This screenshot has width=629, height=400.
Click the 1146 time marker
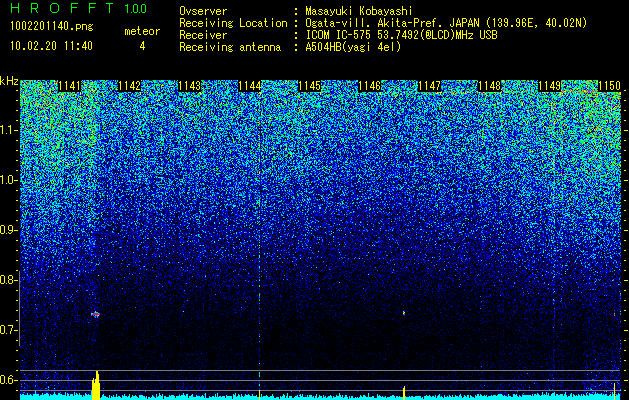369,86
